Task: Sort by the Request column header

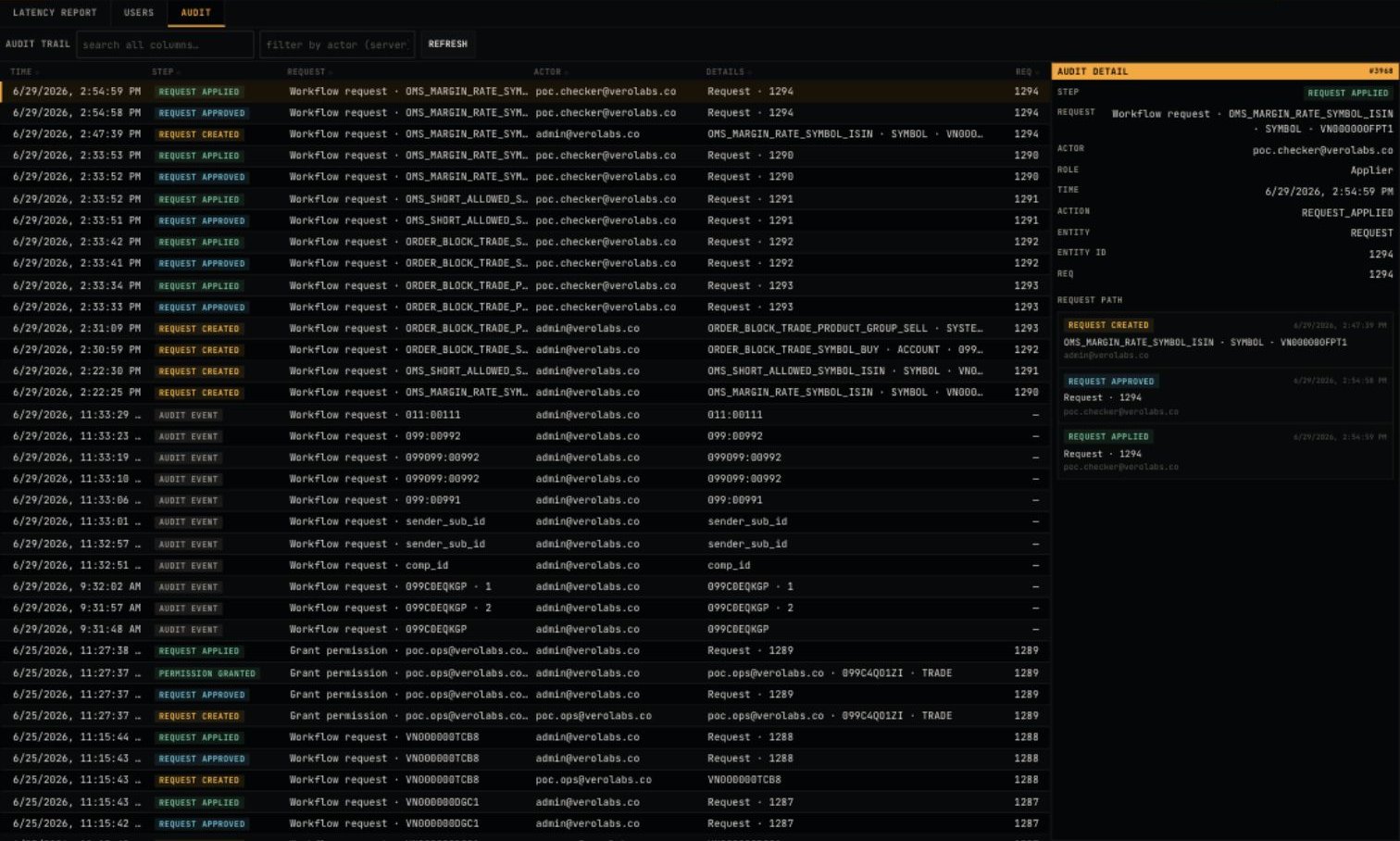Action: pyautogui.click(x=308, y=71)
